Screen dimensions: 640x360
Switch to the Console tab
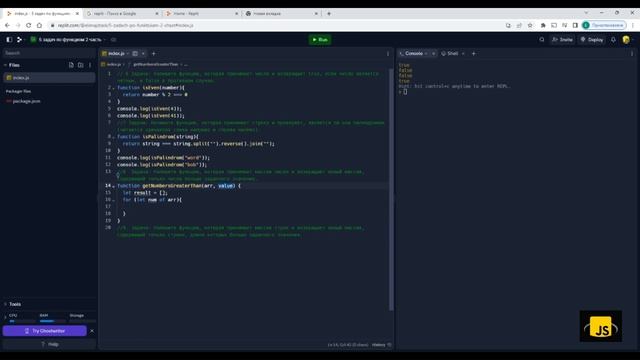pos(413,53)
